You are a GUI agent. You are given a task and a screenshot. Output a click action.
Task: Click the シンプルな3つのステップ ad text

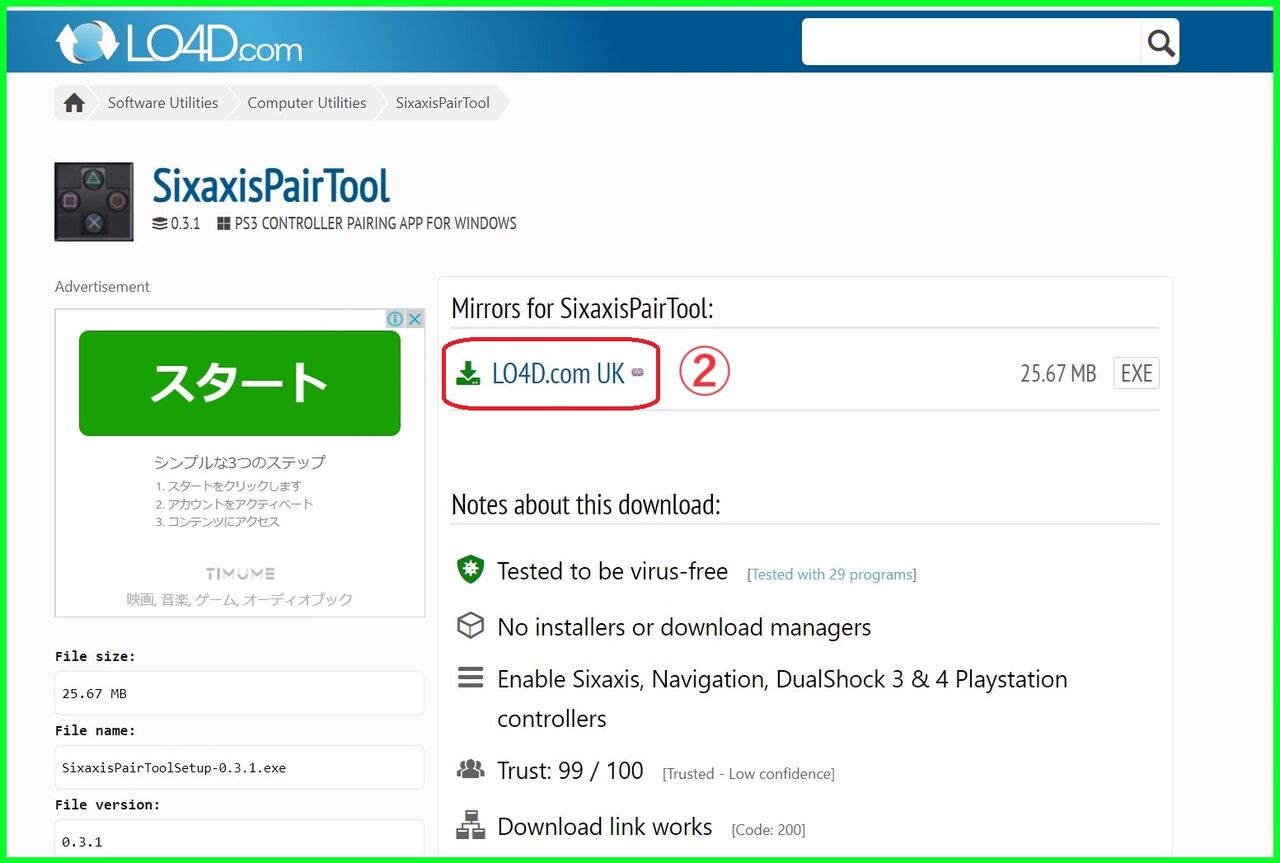pos(240,462)
